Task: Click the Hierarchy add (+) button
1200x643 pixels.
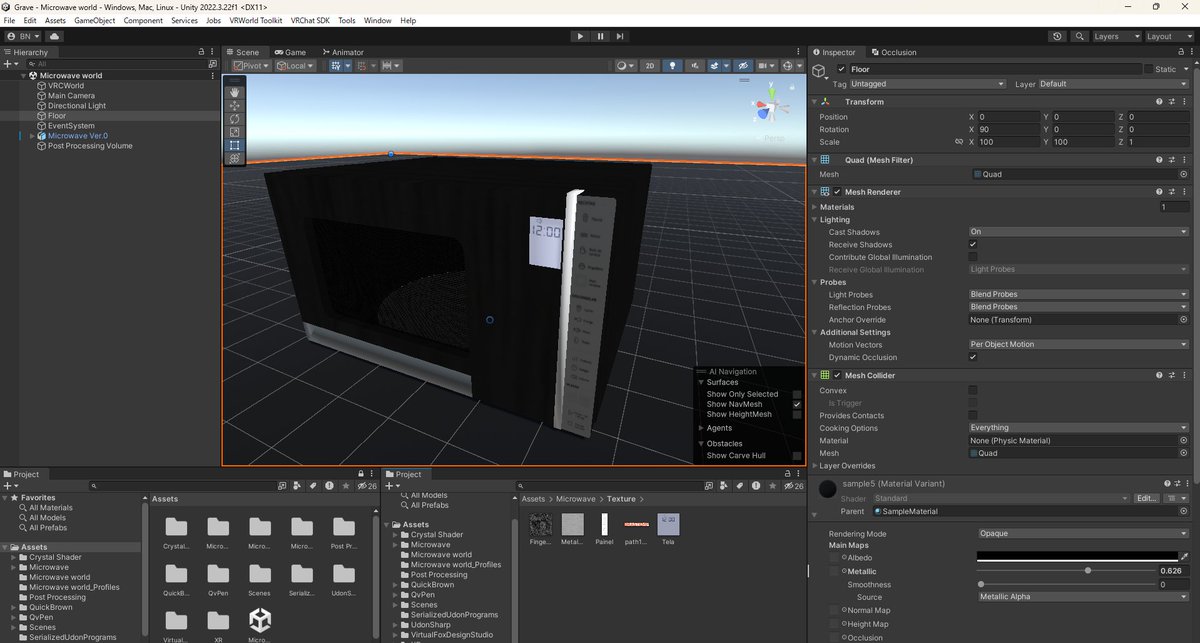Action: pos(10,63)
